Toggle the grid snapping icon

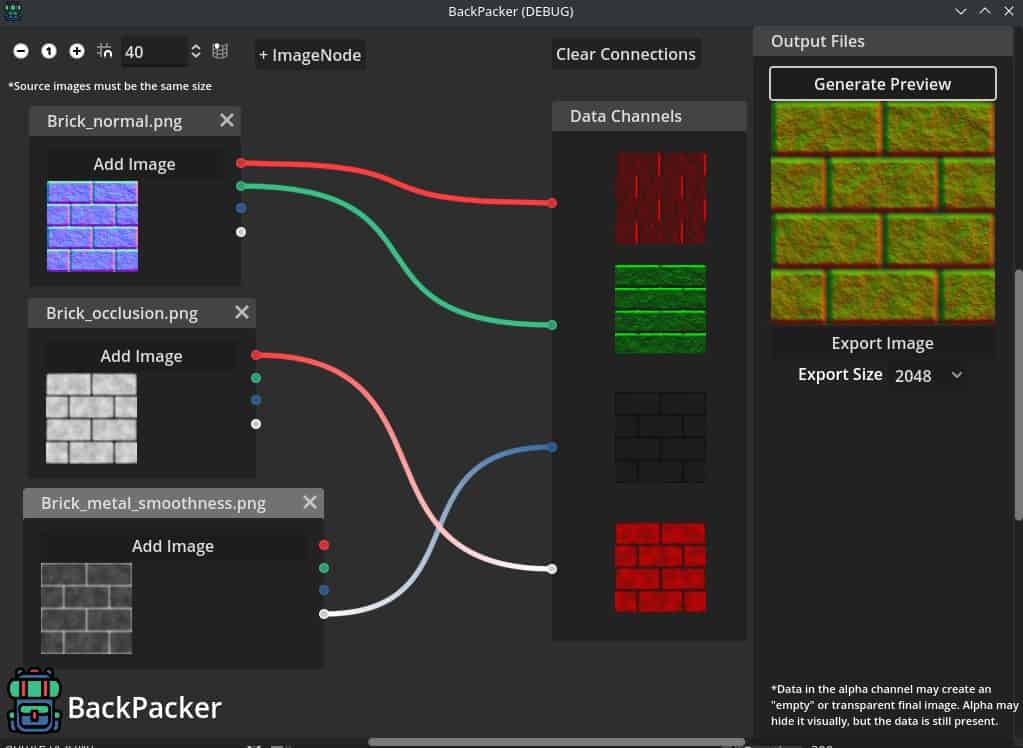[x=105, y=51]
